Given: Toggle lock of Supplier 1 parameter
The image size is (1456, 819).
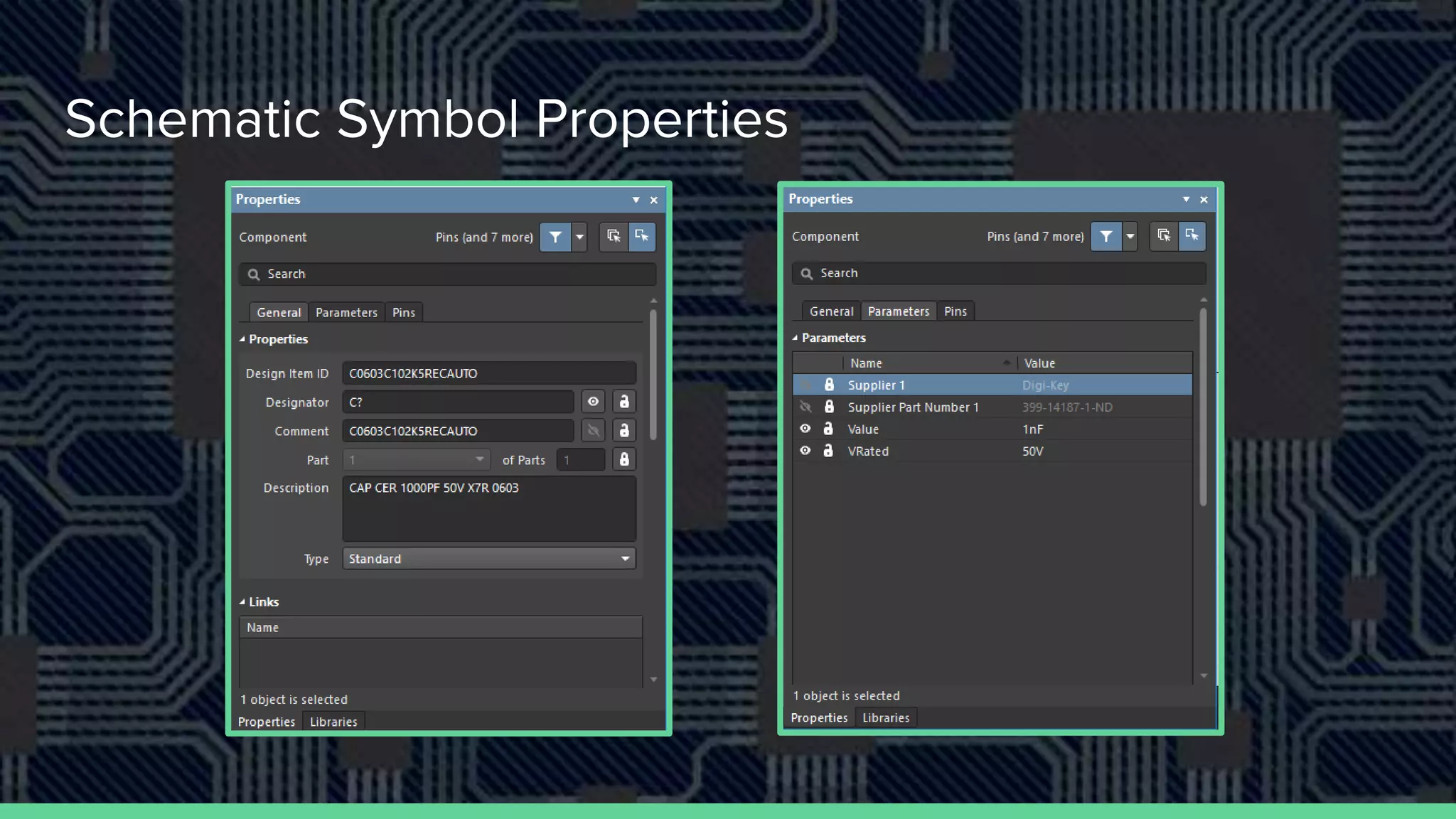Looking at the screenshot, I should 829,385.
